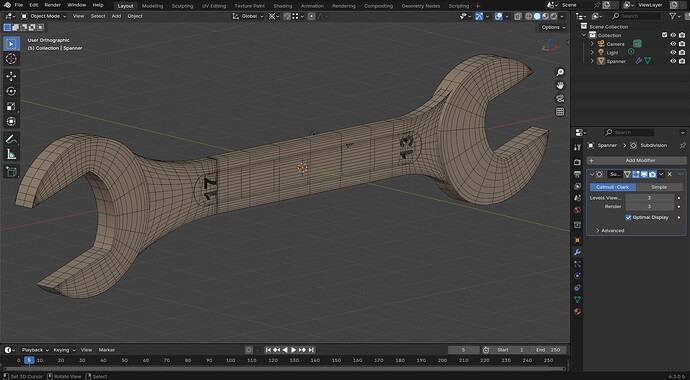The height and width of the screenshot is (380, 690).
Task: Open the Tool properties tab
Action: coord(577,147)
